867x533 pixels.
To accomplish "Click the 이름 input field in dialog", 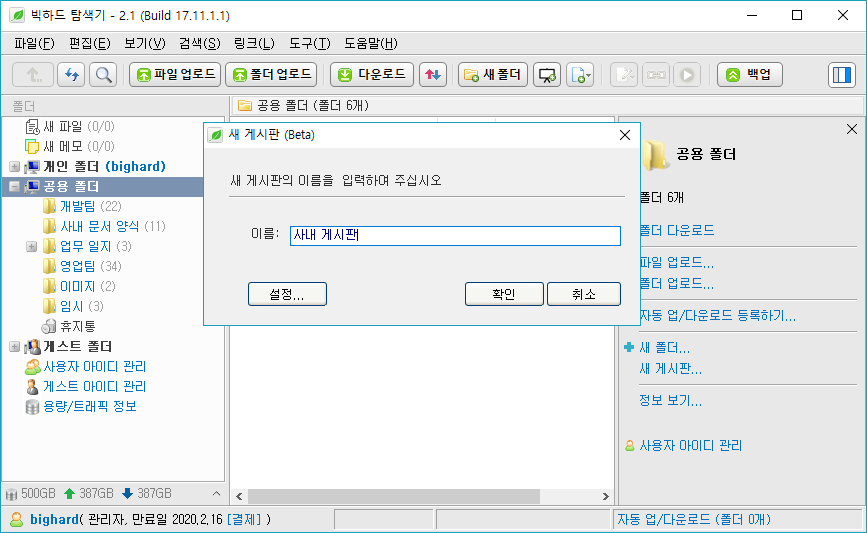I will (x=455, y=236).
